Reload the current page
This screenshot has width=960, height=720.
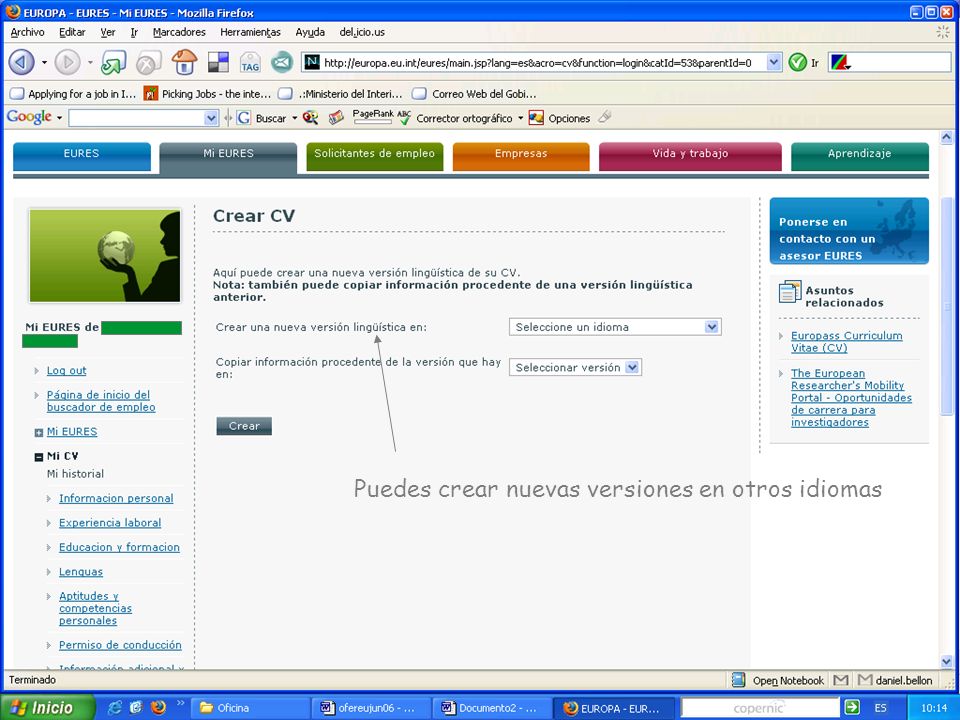[x=113, y=62]
